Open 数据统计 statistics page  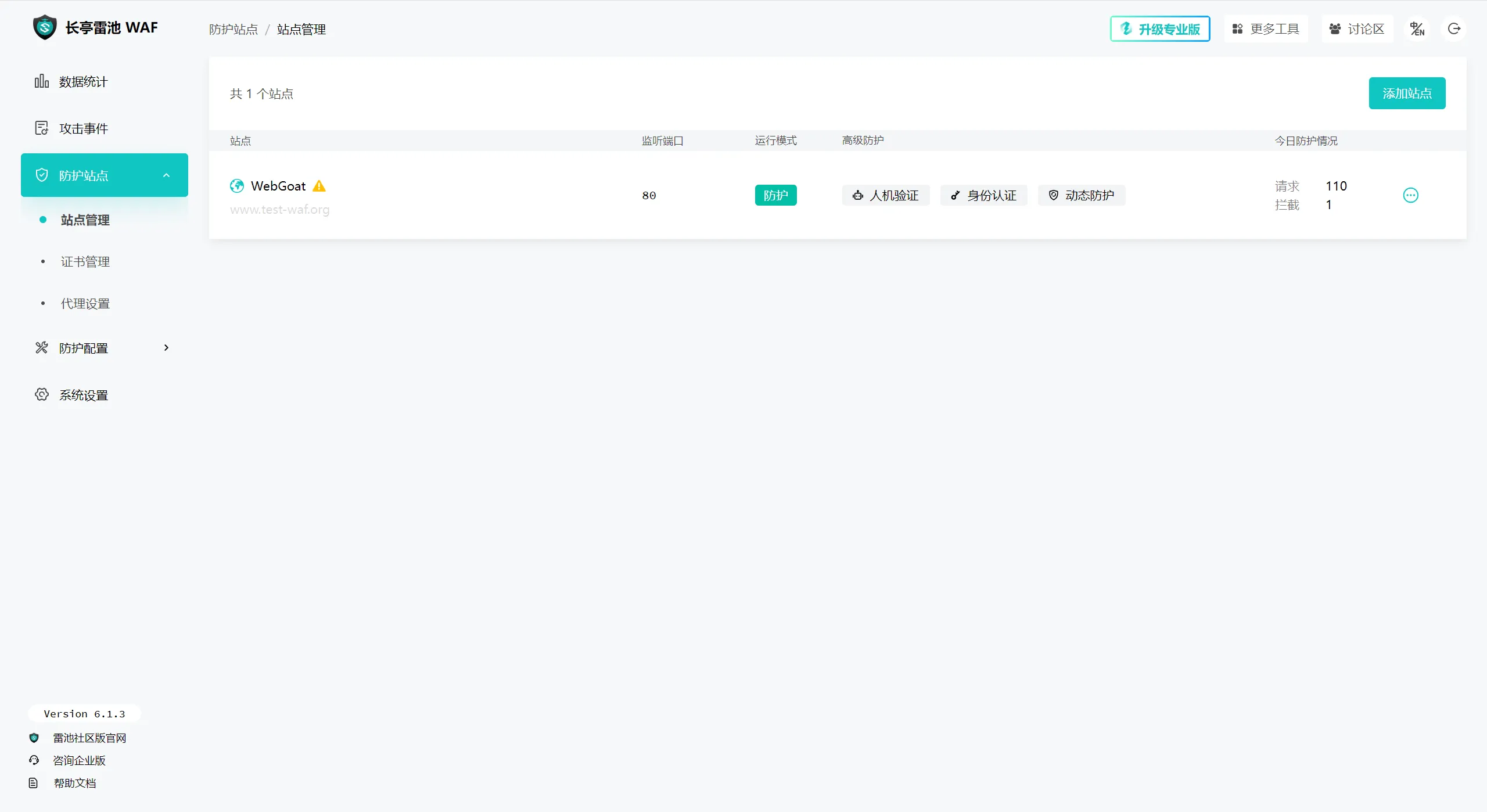coord(83,82)
